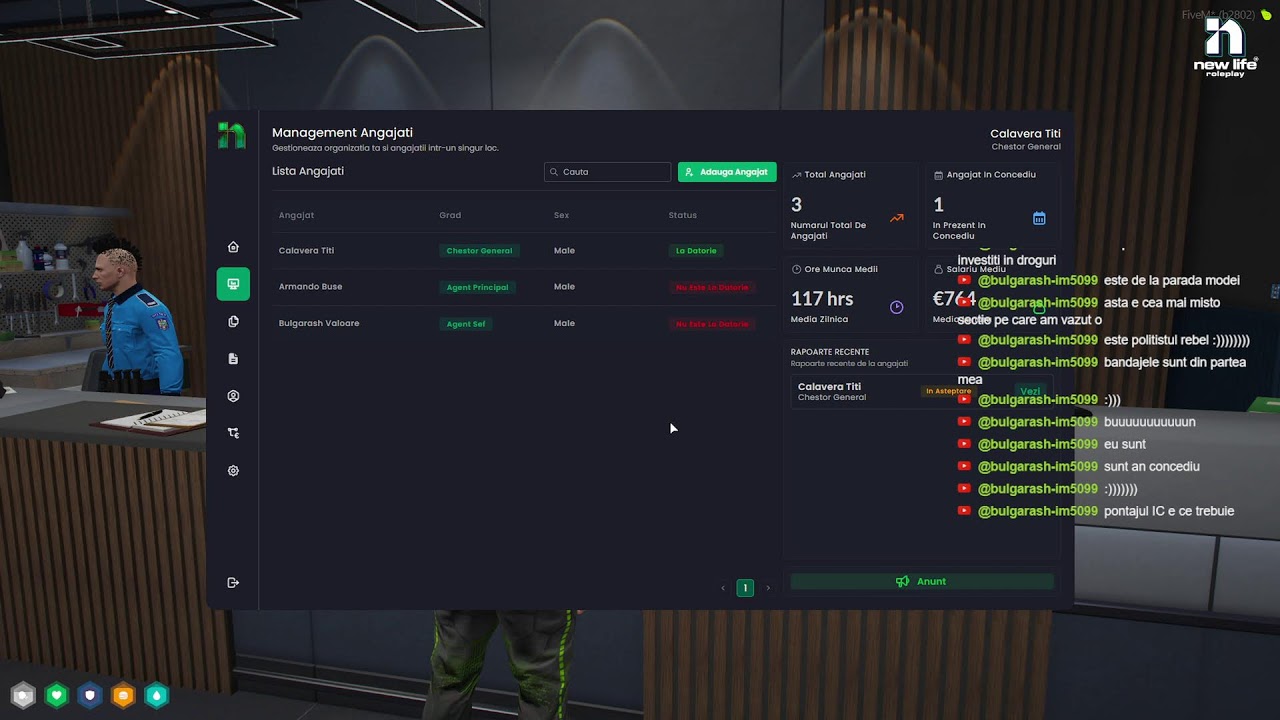Image resolution: width=1280 pixels, height=720 pixels.
Task: Click the green heart health HUD icon
Action: pyautogui.click(x=57, y=695)
